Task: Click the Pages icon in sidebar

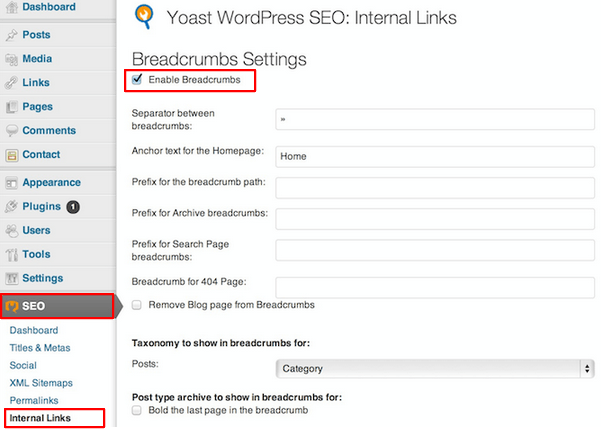Action: click(x=11, y=107)
